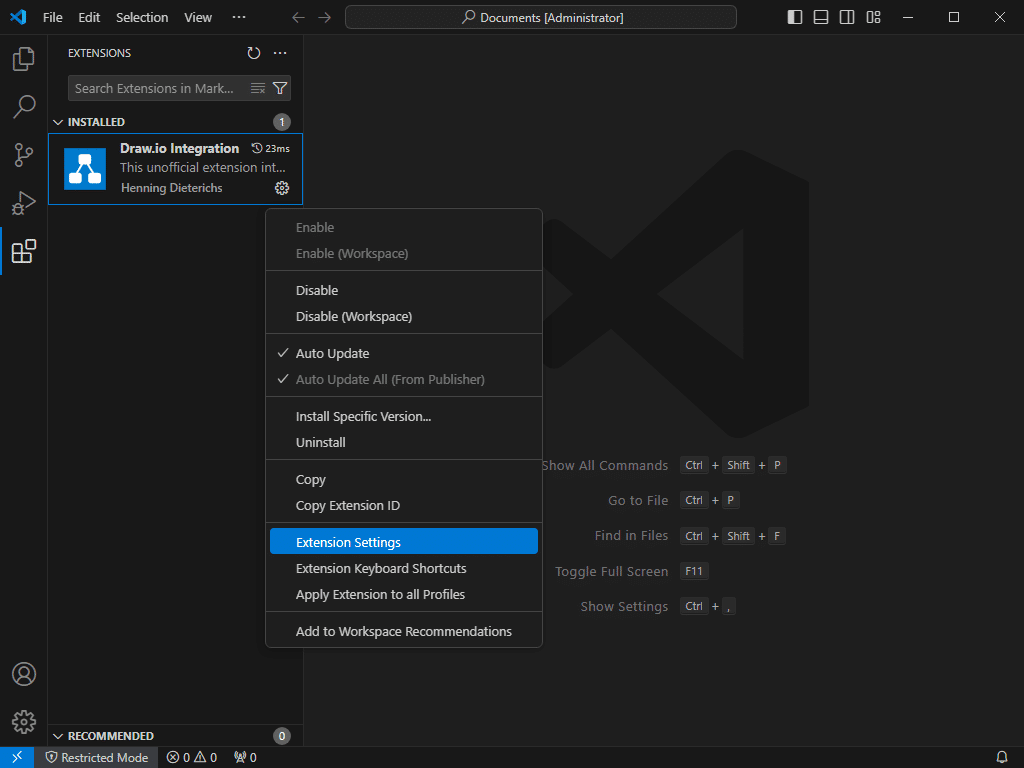Click the Toggle Full Screen hint
This screenshot has height=768, width=1024.
coord(611,571)
